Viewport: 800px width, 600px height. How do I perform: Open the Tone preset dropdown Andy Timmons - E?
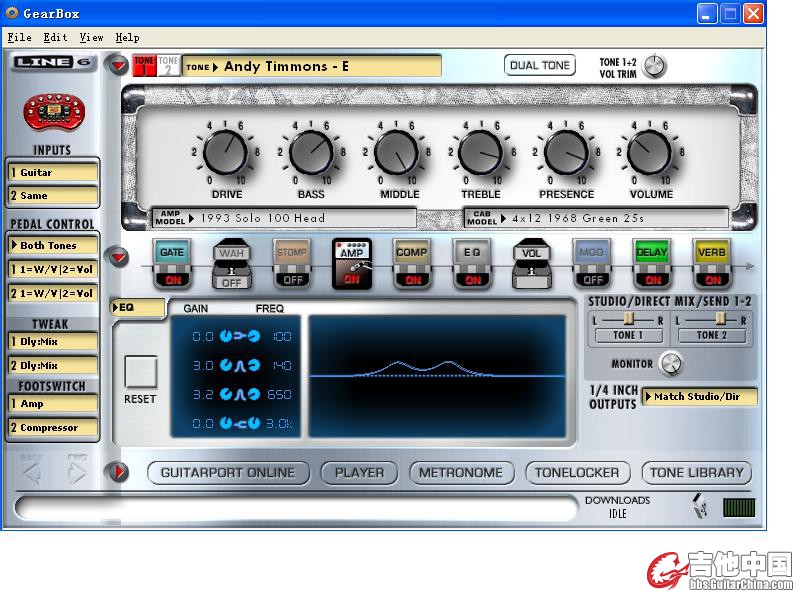point(312,66)
